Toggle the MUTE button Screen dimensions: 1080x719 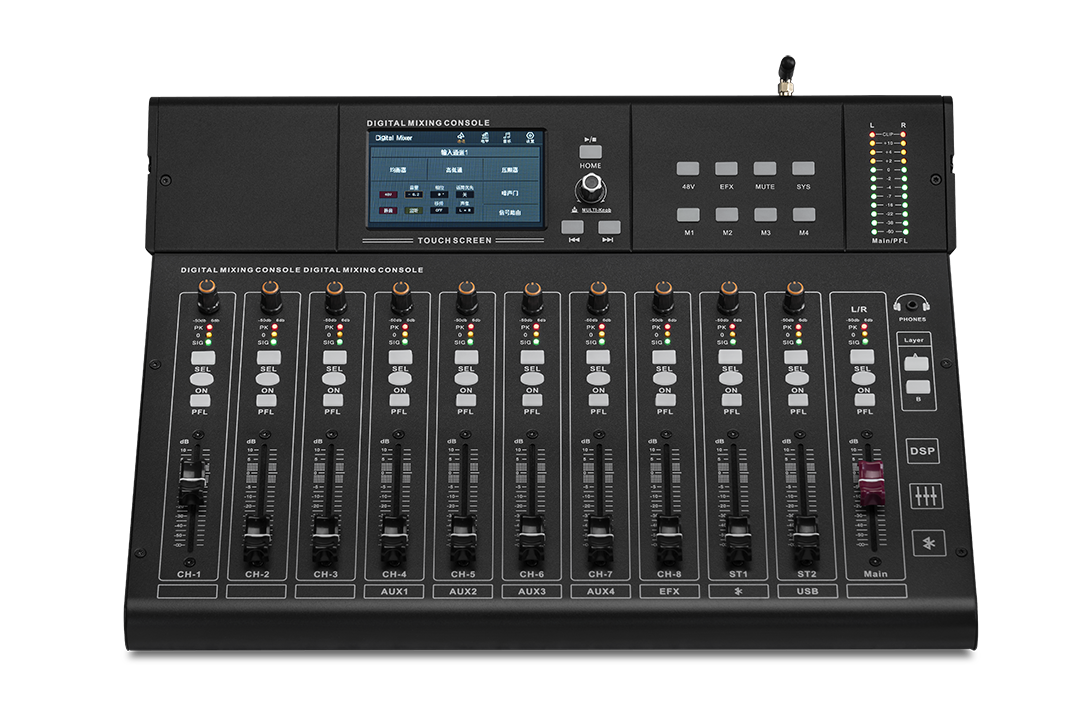click(765, 169)
